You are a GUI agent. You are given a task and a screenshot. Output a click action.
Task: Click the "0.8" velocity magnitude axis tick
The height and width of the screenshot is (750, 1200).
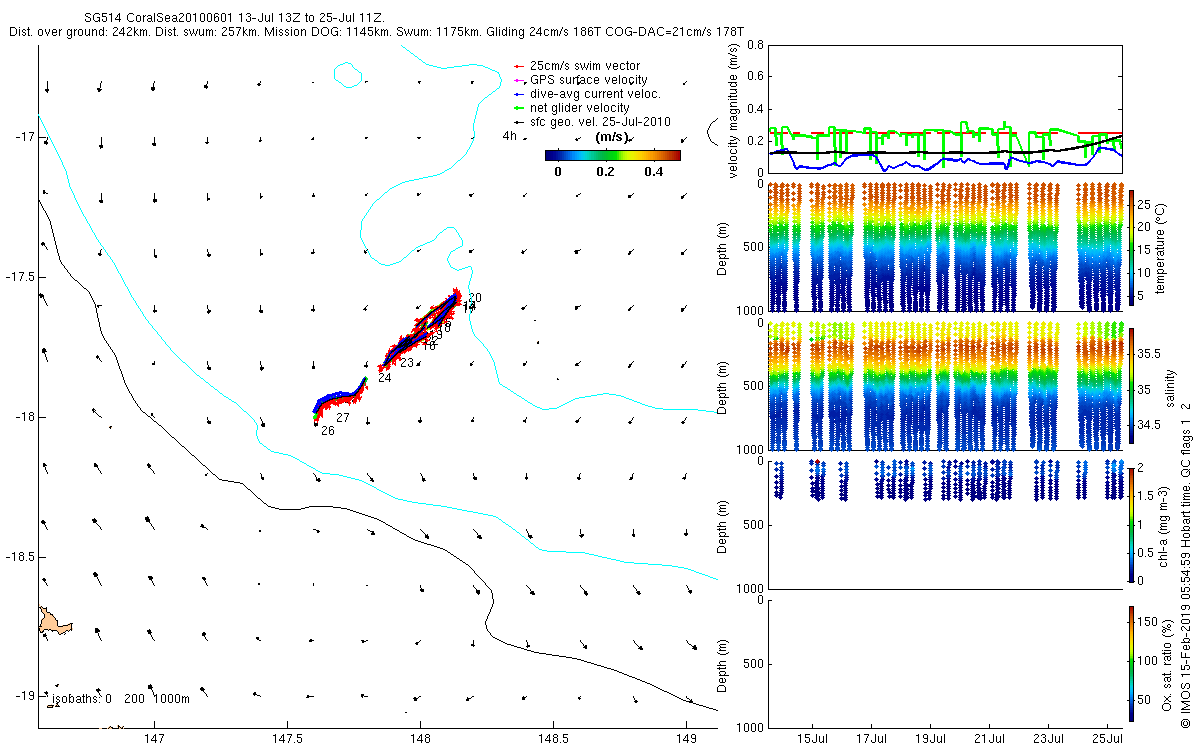tap(754, 45)
